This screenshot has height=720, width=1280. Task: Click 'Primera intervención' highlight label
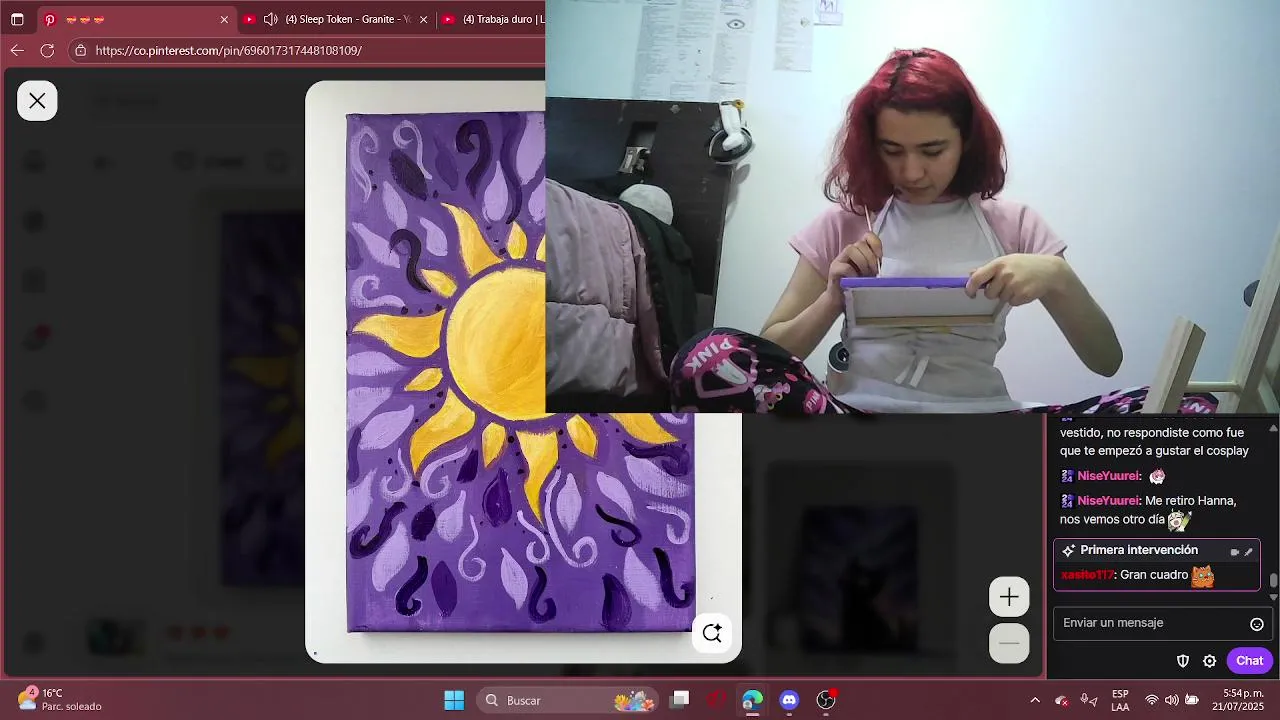(1139, 551)
